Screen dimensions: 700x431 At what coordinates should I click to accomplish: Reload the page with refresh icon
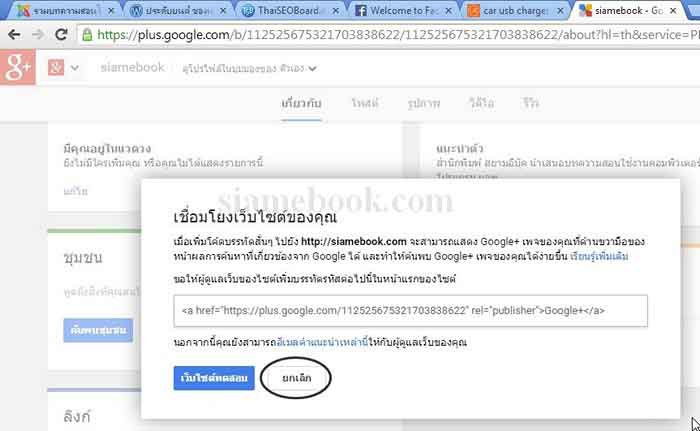pyautogui.click(x=61, y=34)
